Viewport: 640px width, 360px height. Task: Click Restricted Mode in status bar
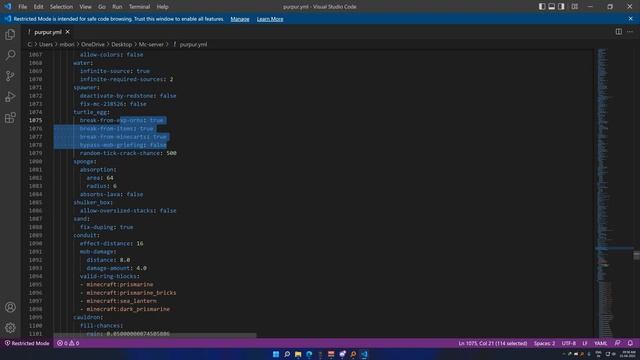tap(27, 343)
